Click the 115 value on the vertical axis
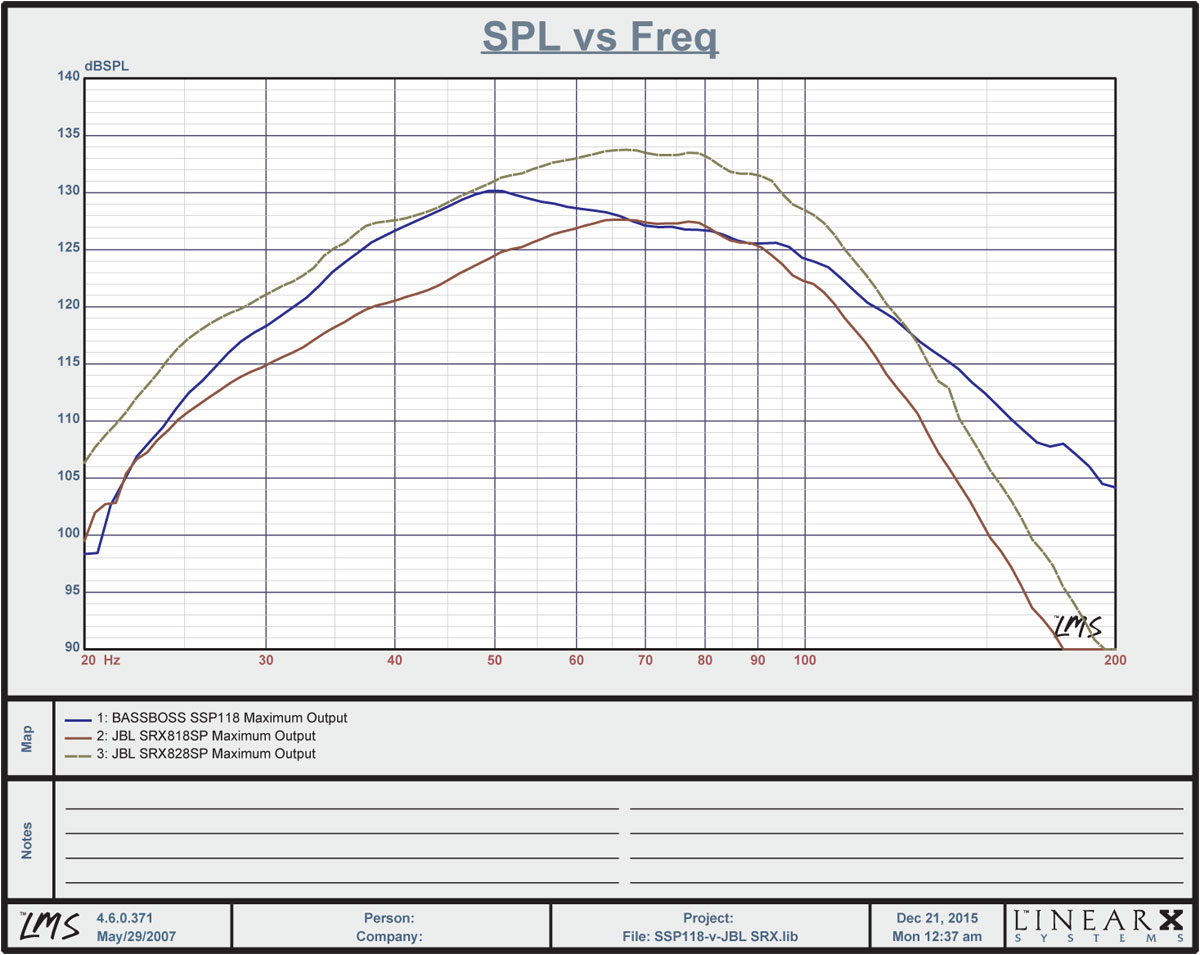The width and height of the screenshot is (1200, 955). tap(69, 363)
